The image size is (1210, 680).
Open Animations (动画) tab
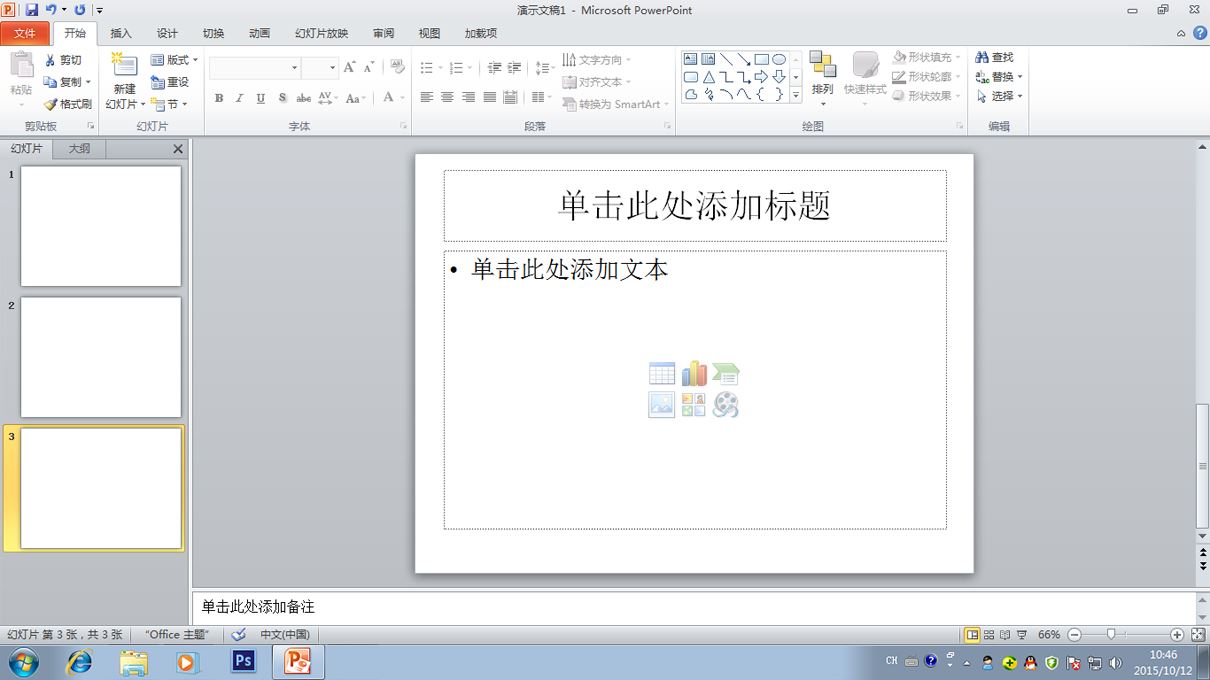[x=259, y=33]
